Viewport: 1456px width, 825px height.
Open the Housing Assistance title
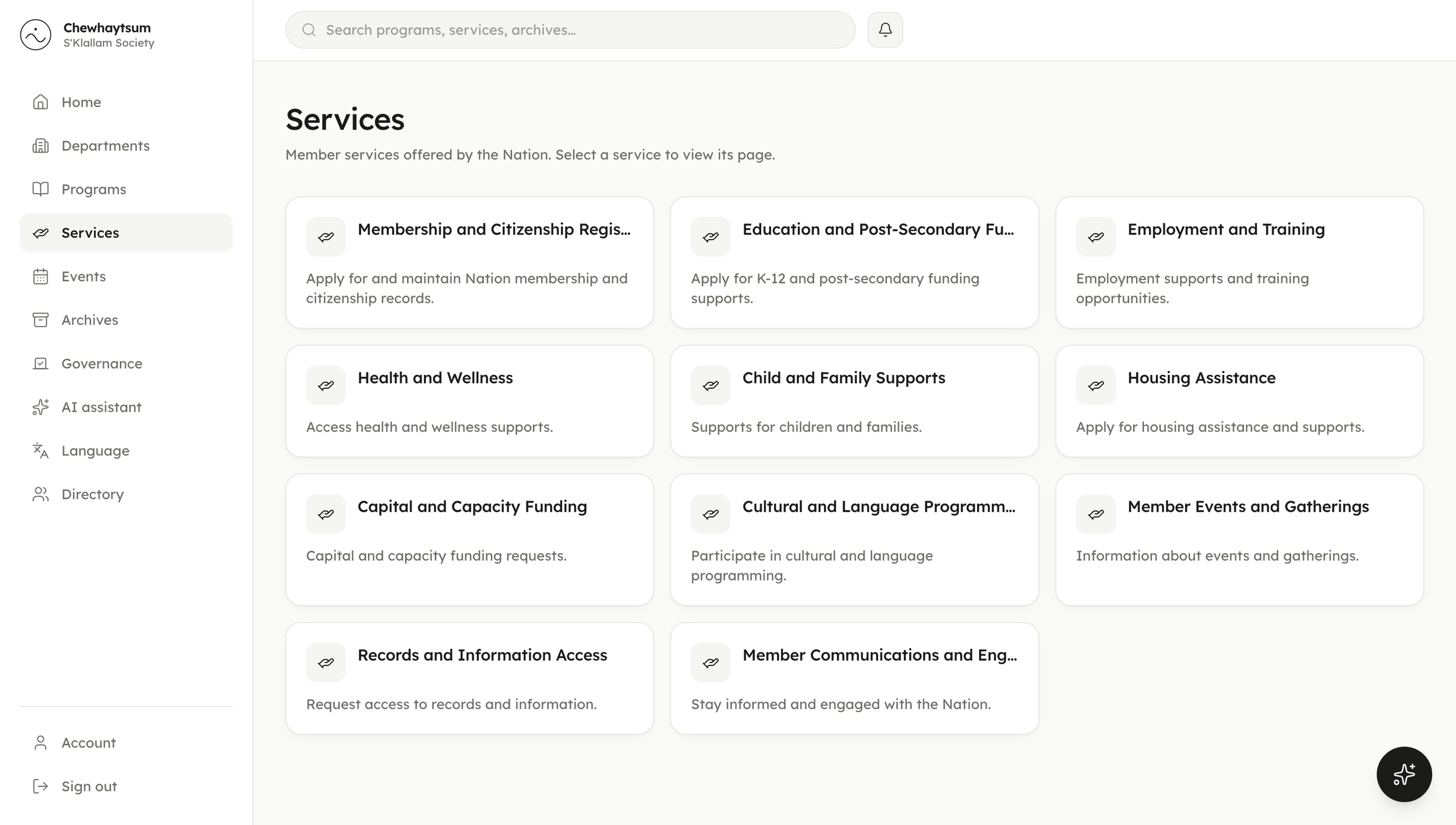[x=1201, y=378]
